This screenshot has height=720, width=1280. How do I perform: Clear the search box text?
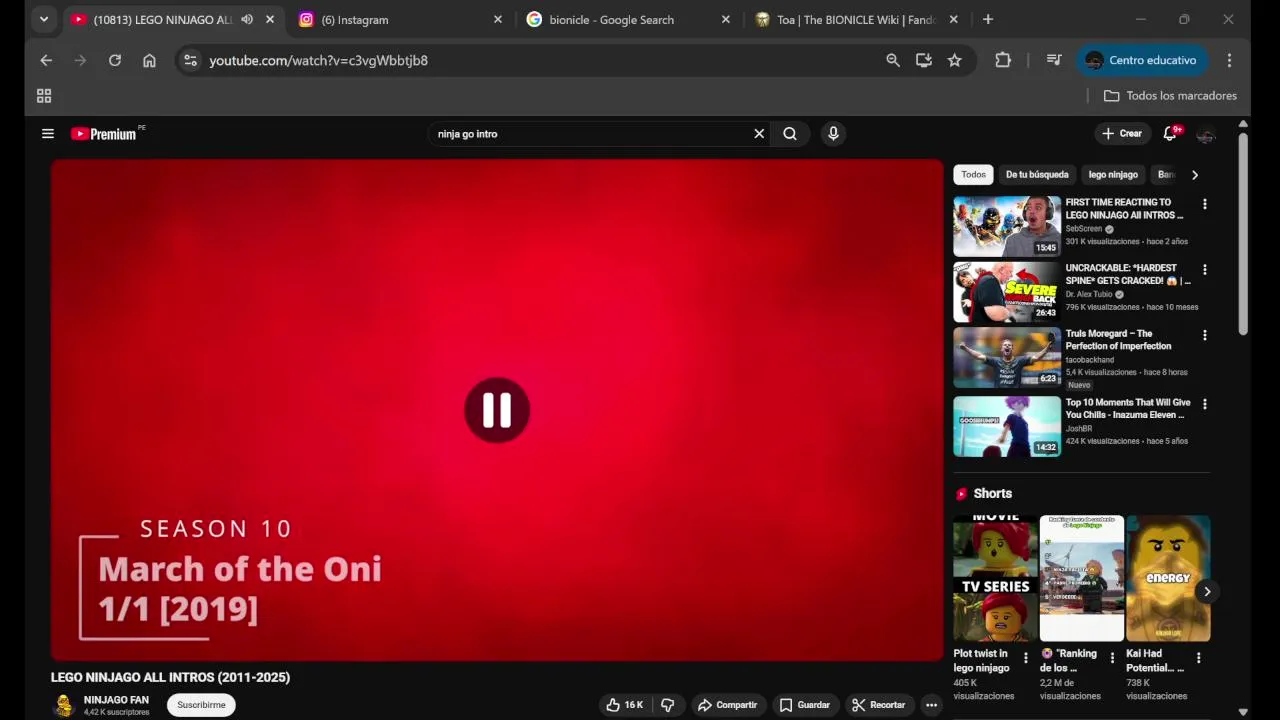[759, 134]
